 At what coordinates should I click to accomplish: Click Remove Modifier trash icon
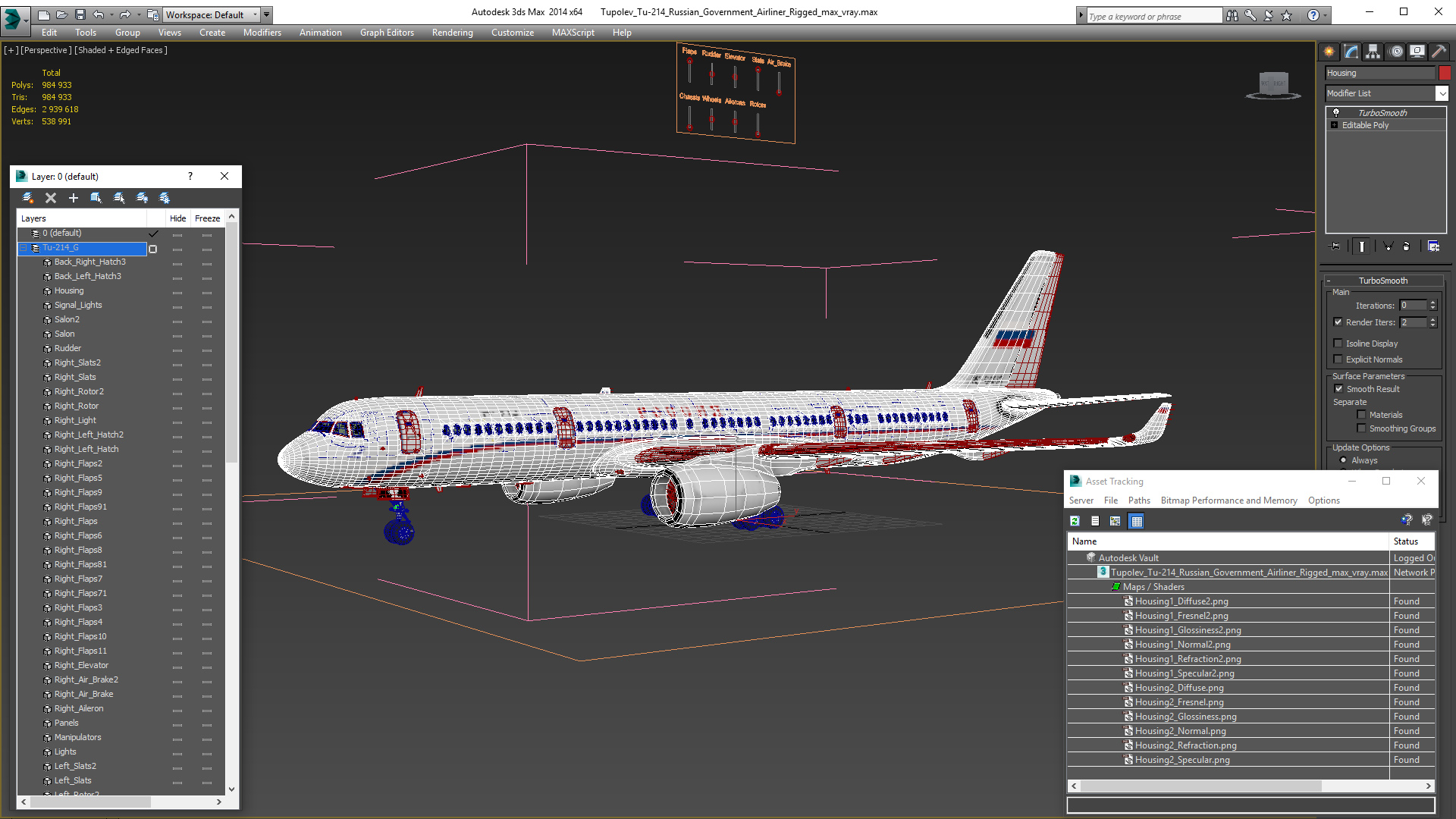(x=1407, y=246)
